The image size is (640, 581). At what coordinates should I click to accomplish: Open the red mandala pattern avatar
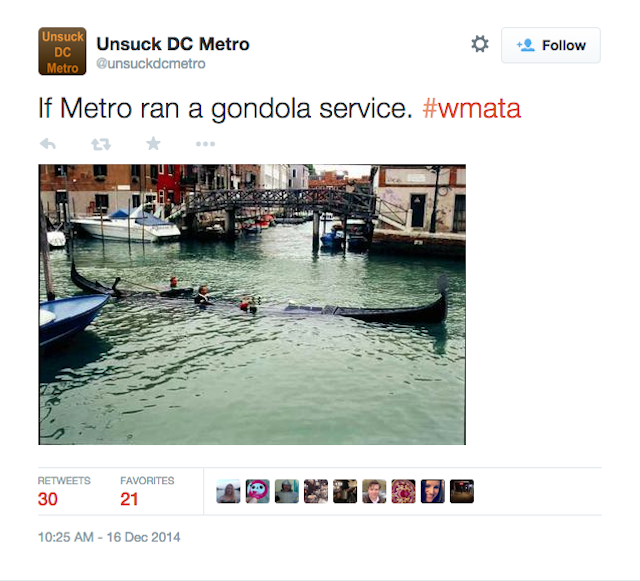403,491
